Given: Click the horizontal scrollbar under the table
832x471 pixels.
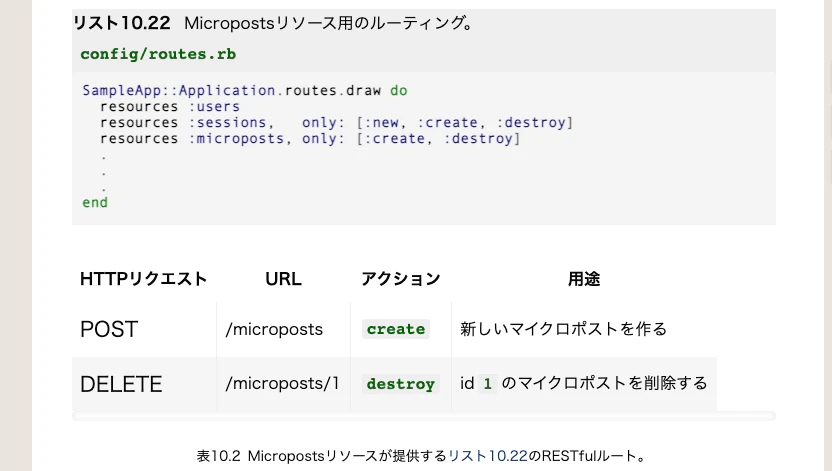Looking at the screenshot, I should [423, 416].
